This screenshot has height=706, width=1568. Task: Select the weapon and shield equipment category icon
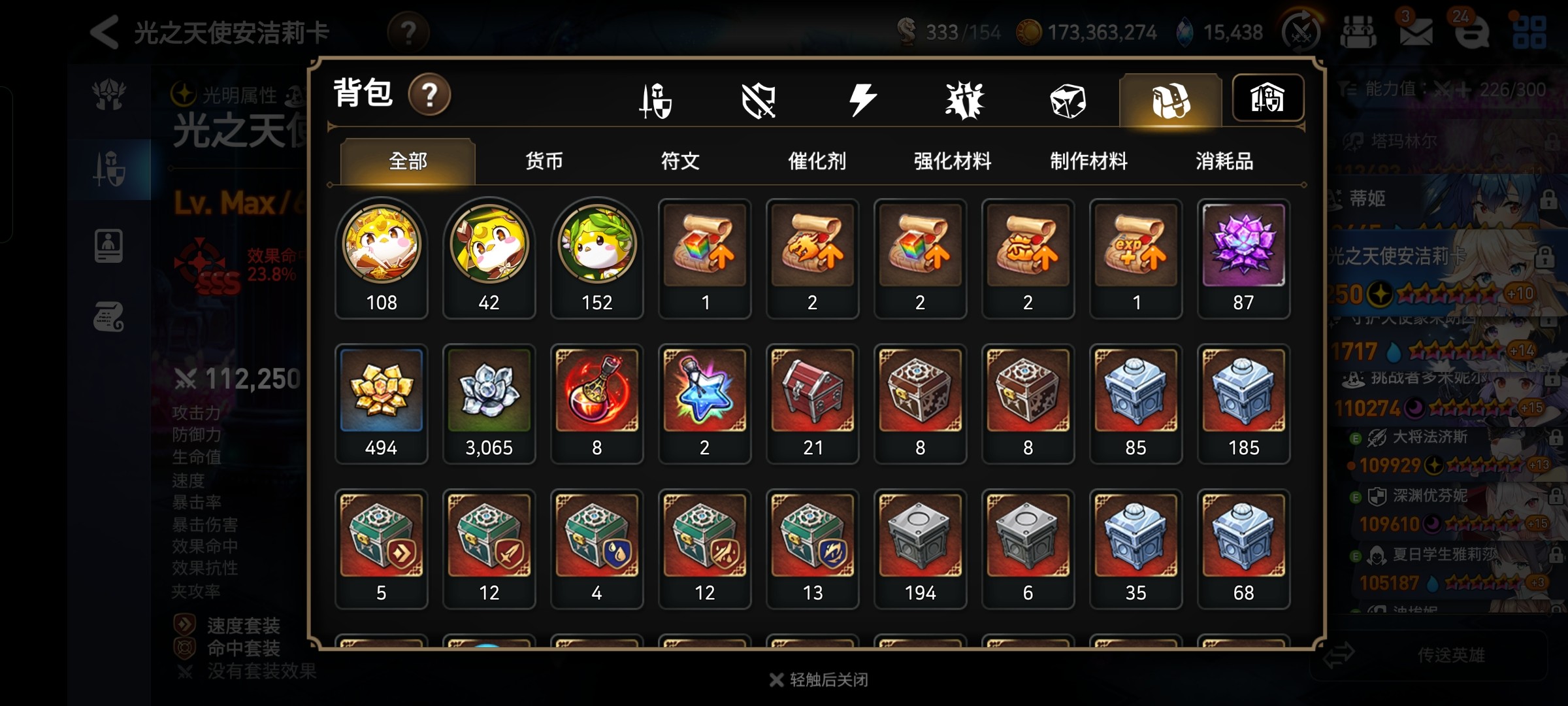(655, 101)
